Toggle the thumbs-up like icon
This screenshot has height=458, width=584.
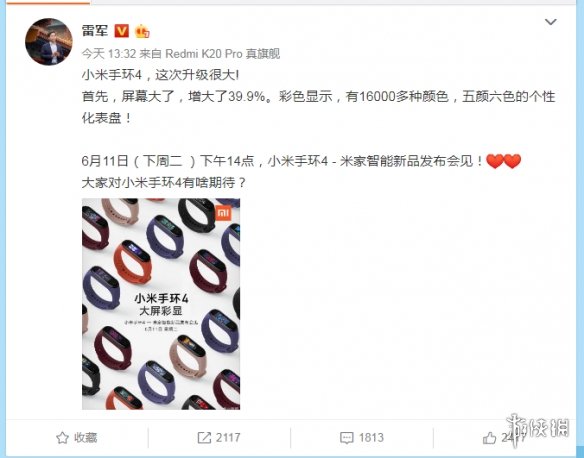pyautogui.click(x=489, y=438)
